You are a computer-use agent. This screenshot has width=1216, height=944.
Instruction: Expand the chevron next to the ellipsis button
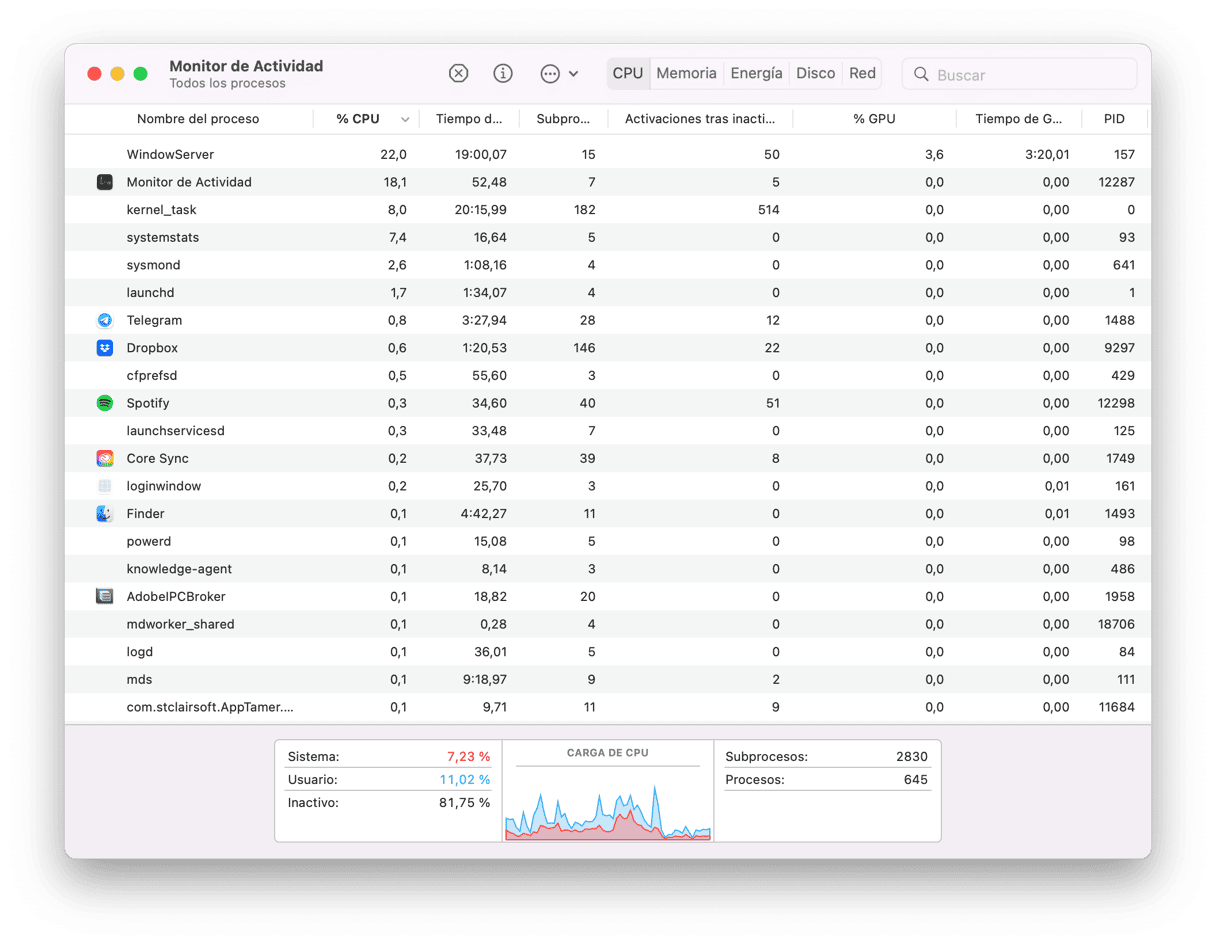(573, 74)
